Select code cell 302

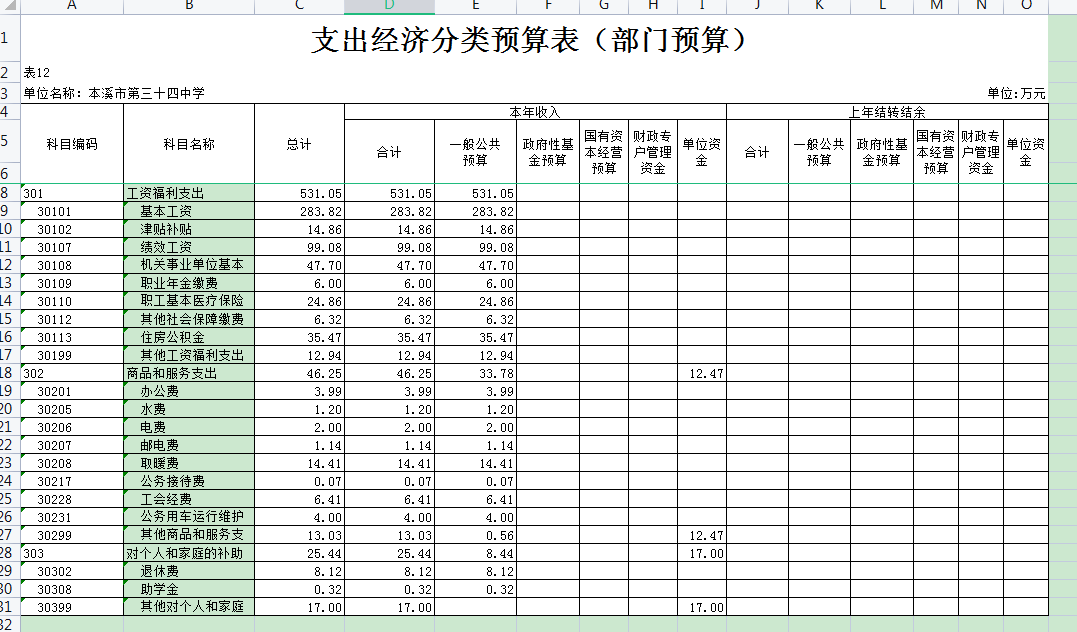(72, 373)
